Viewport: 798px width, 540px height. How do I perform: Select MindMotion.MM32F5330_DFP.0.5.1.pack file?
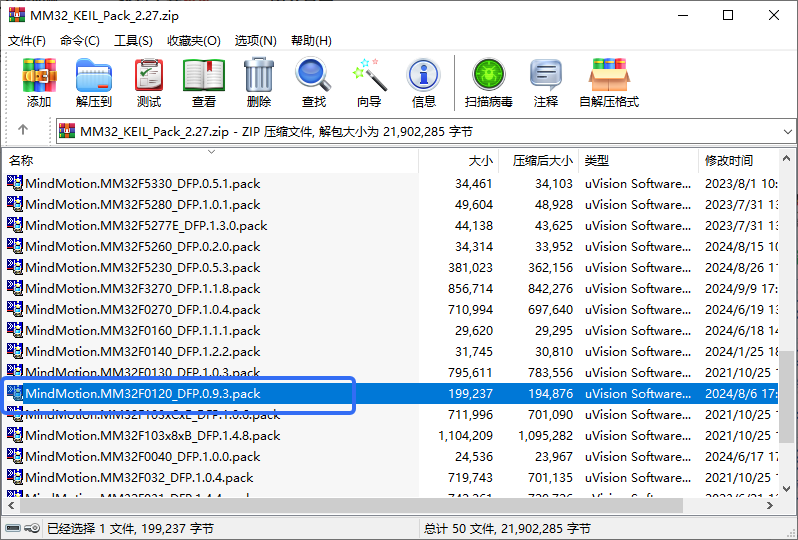click(x=142, y=183)
